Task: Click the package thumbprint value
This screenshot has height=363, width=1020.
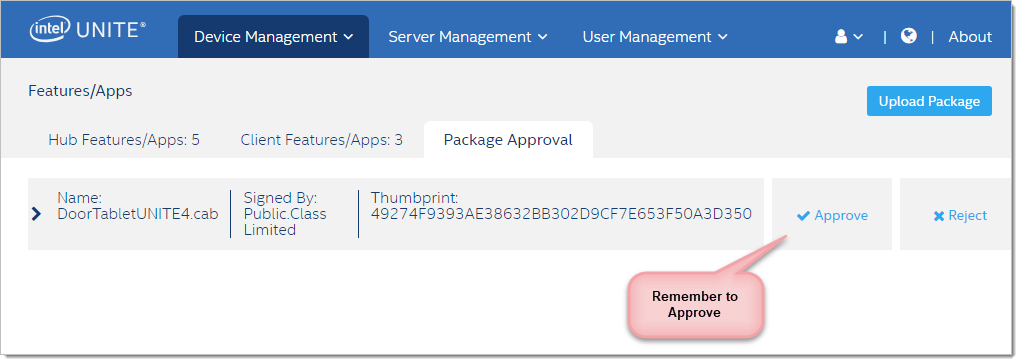Action: point(561,214)
